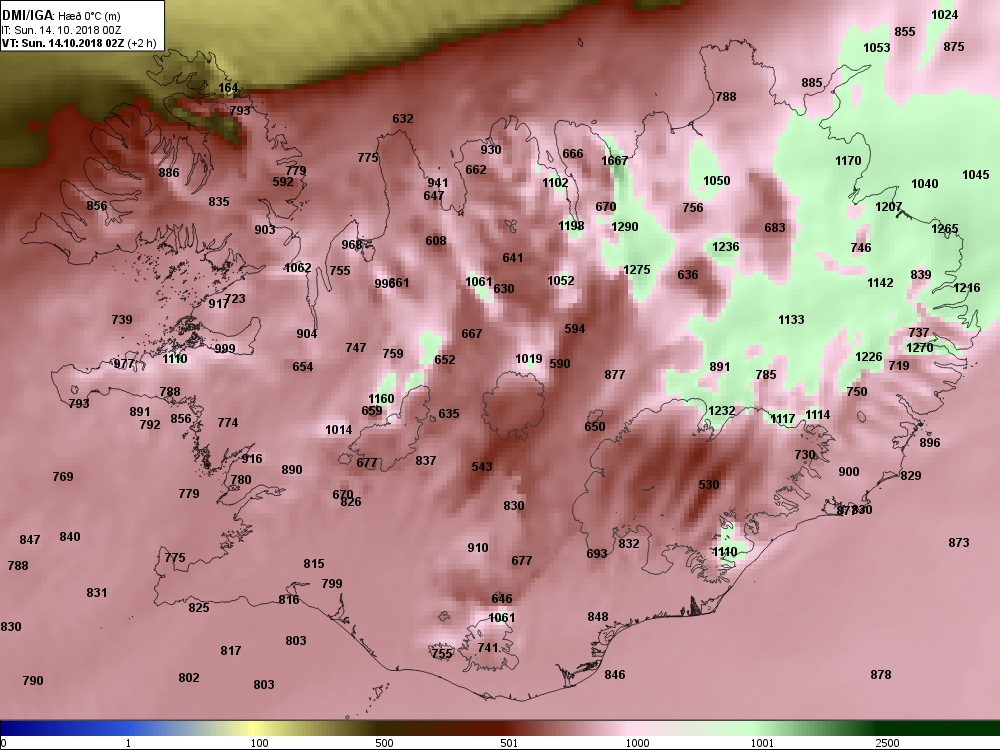Screen dimensions: 1000x750
Task: Select the 100 label on the color scale
Action: click(260, 743)
